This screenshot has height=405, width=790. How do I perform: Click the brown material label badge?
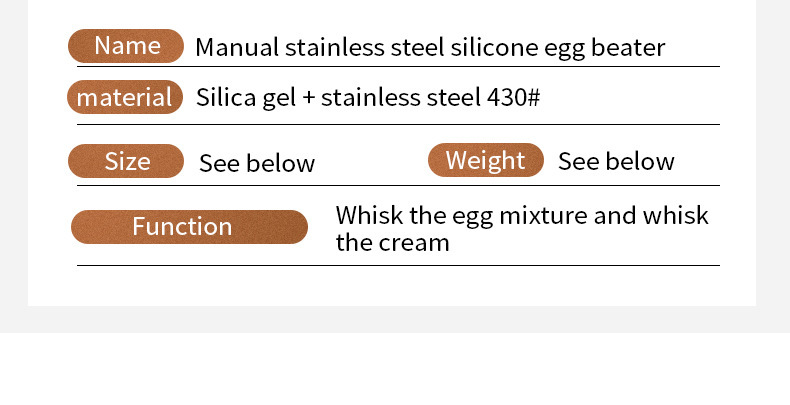126,98
